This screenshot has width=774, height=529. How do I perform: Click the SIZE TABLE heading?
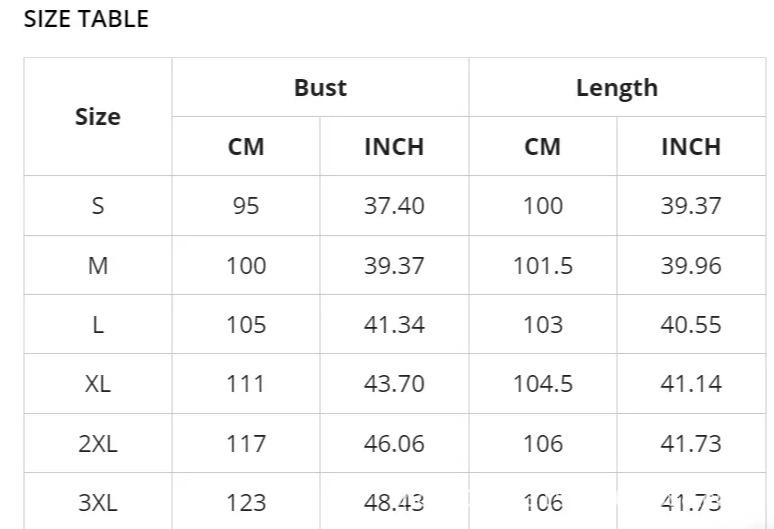(x=86, y=19)
